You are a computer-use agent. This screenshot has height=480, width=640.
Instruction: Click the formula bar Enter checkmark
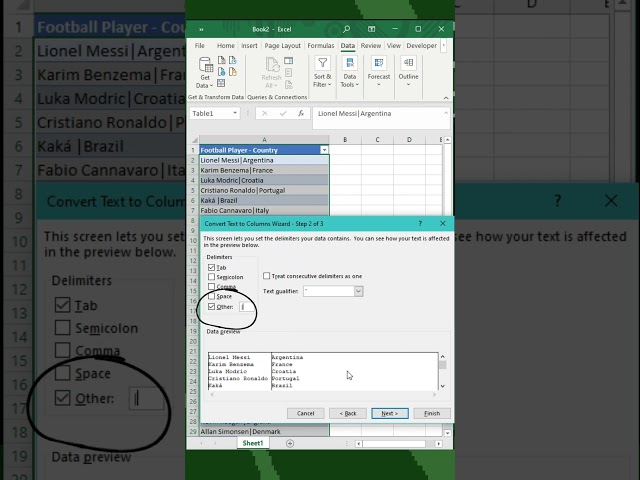coord(283,113)
